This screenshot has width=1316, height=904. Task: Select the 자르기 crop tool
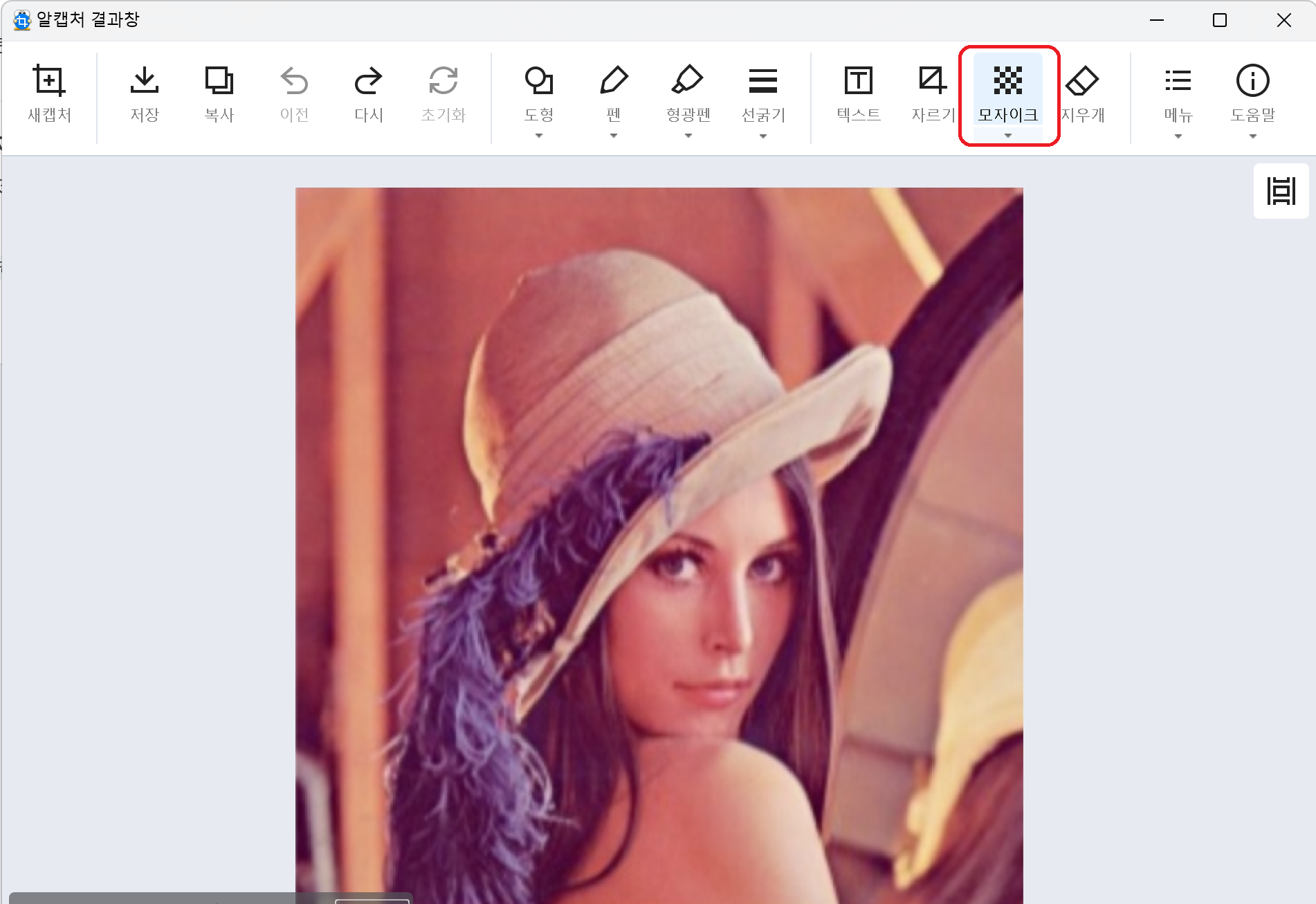tap(933, 93)
